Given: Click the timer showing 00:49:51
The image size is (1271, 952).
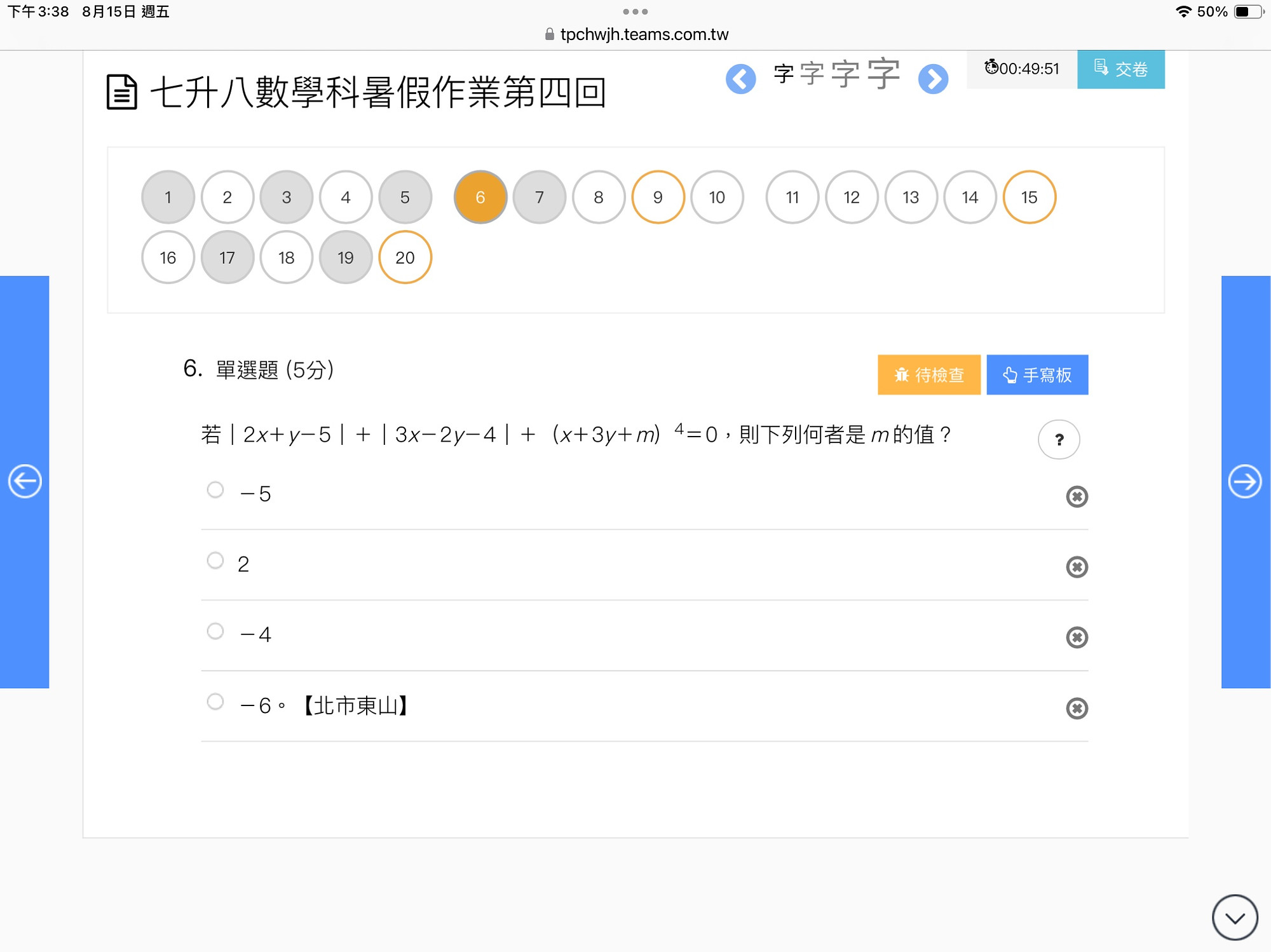Looking at the screenshot, I should click(x=1022, y=69).
